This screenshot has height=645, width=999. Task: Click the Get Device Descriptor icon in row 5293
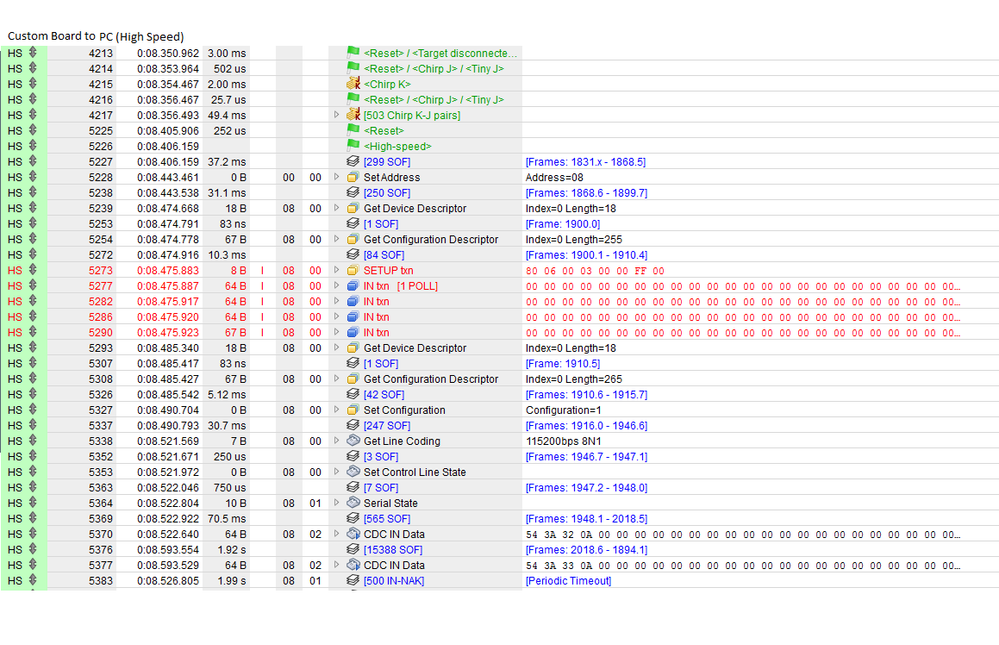click(x=353, y=348)
